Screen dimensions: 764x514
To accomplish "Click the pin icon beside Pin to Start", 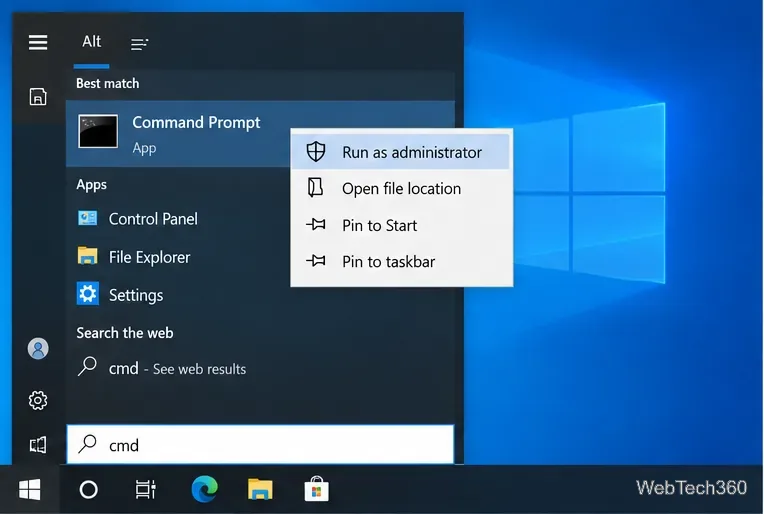I will [x=316, y=225].
